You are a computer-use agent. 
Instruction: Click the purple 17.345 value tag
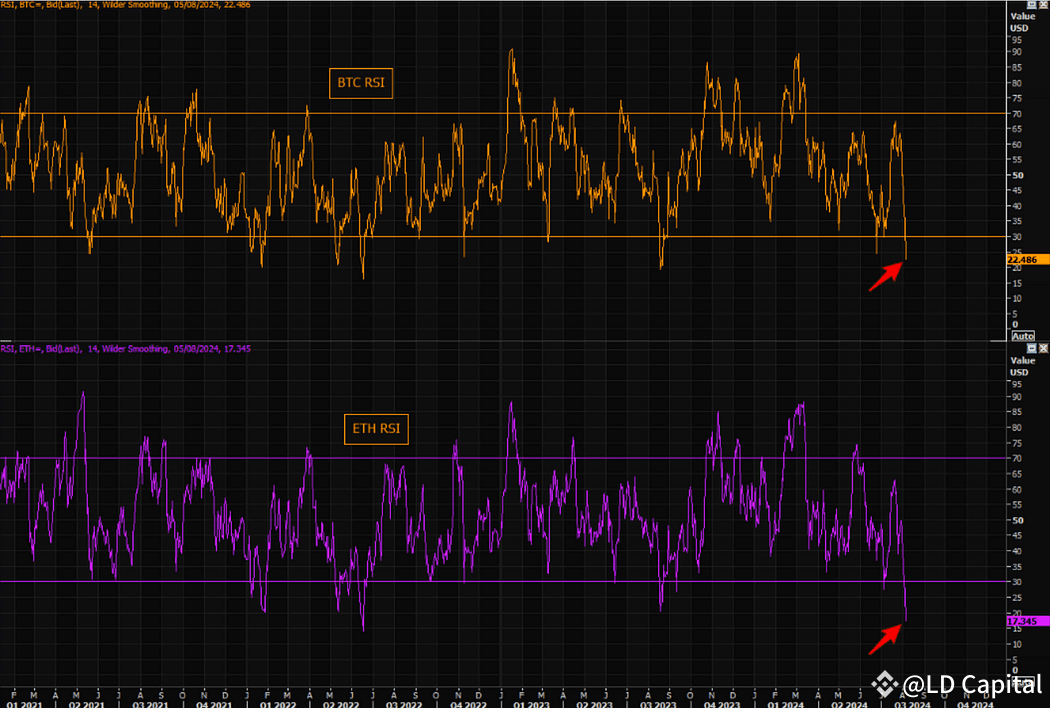click(x=1027, y=621)
